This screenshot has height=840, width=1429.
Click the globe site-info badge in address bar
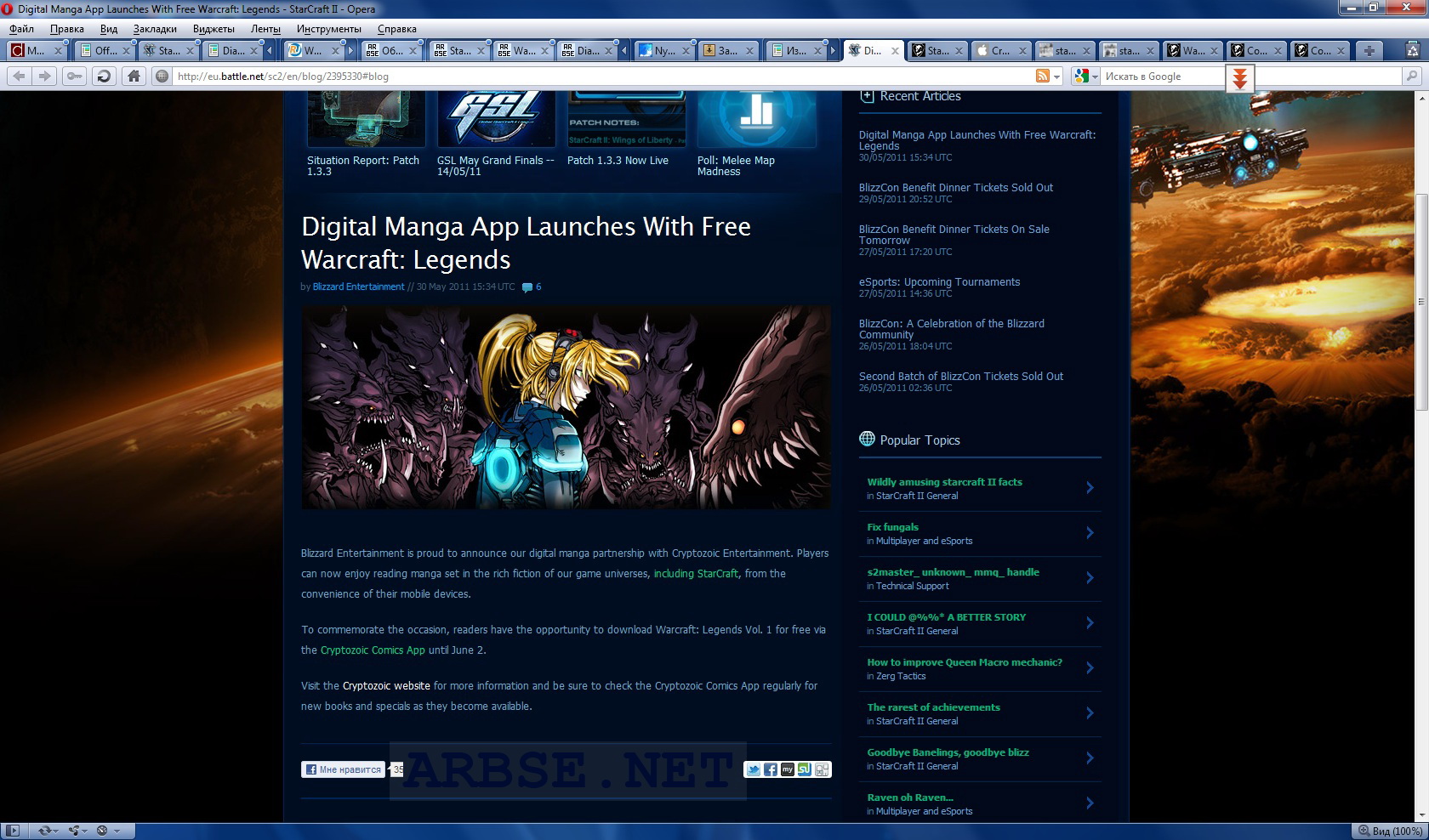[162, 77]
